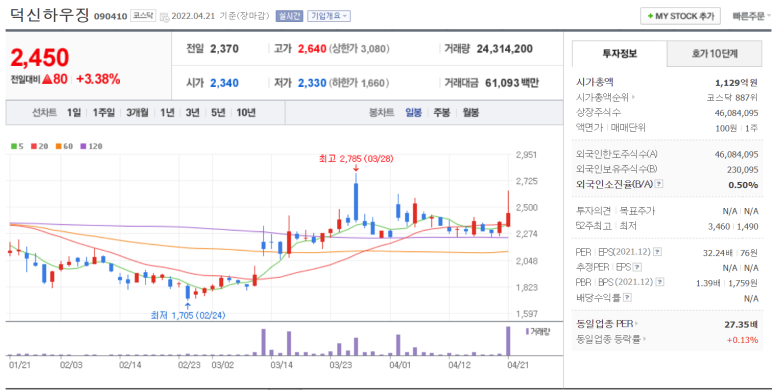Click the 최저 1,705 (02/24) chart marker

(x=188, y=315)
